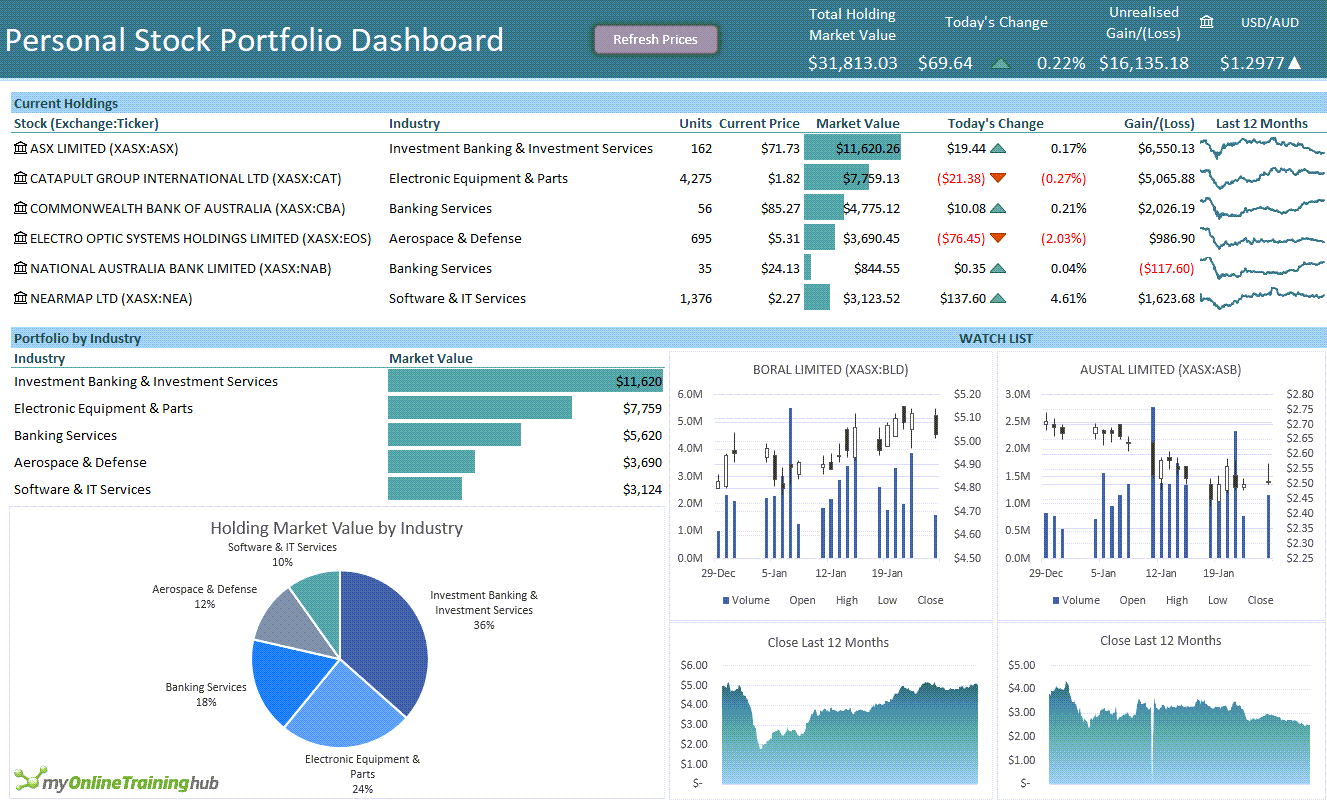Screen dimensions: 1327x801
Task: Click the bank icon next to CATAPULT GROUP INTERNATIONAL
Action: click(x=20, y=177)
